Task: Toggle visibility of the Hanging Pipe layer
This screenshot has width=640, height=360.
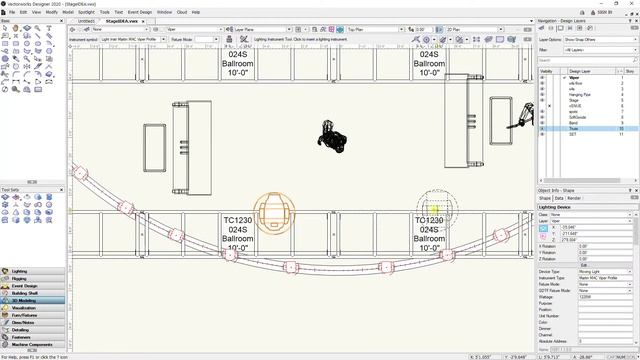Action: (x=542, y=94)
